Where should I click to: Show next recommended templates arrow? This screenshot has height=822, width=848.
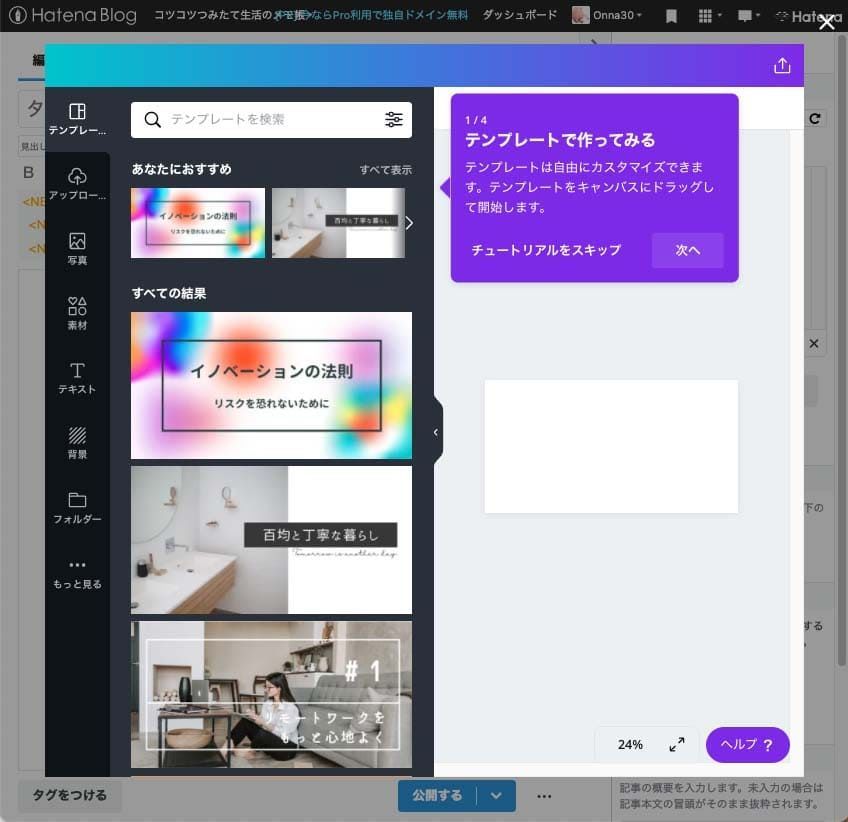(409, 223)
